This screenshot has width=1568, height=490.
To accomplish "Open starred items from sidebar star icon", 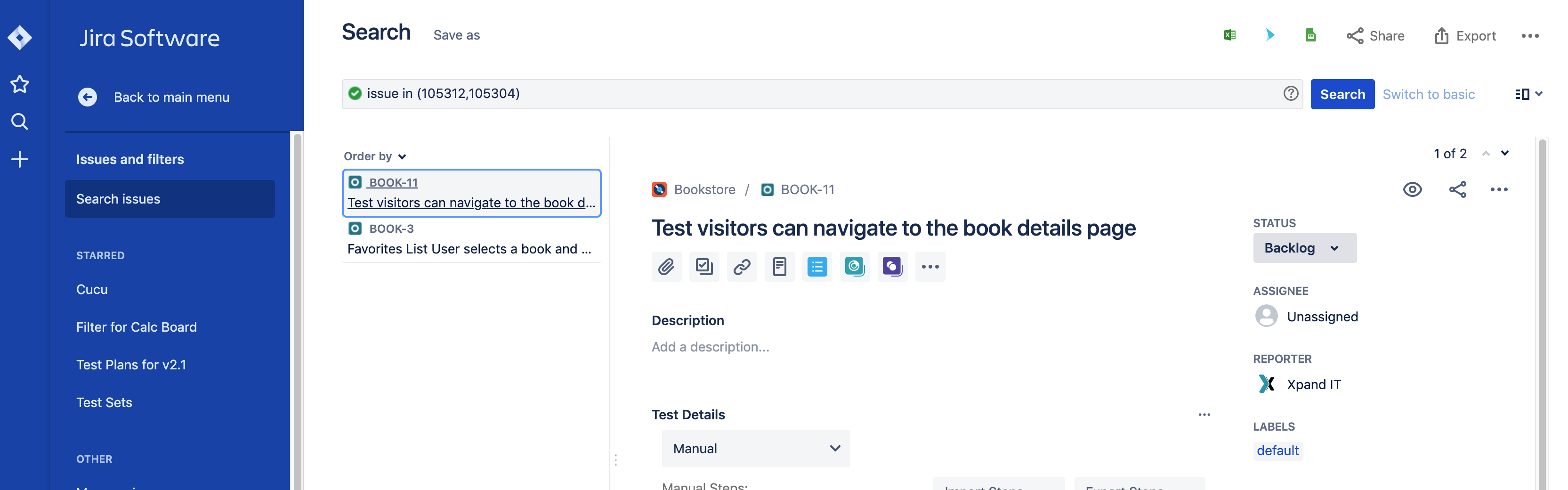I will pyautogui.click(x=19, y=84).
